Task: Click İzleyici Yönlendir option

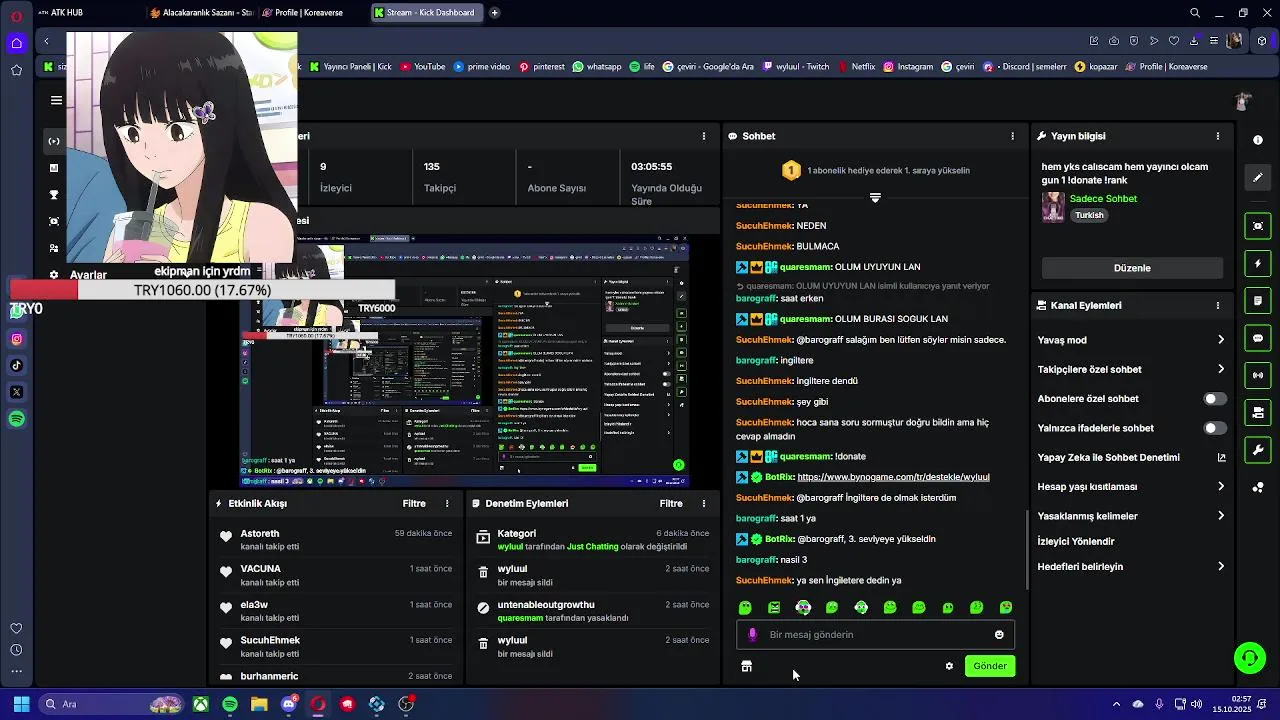Action: coord(1076,541)
